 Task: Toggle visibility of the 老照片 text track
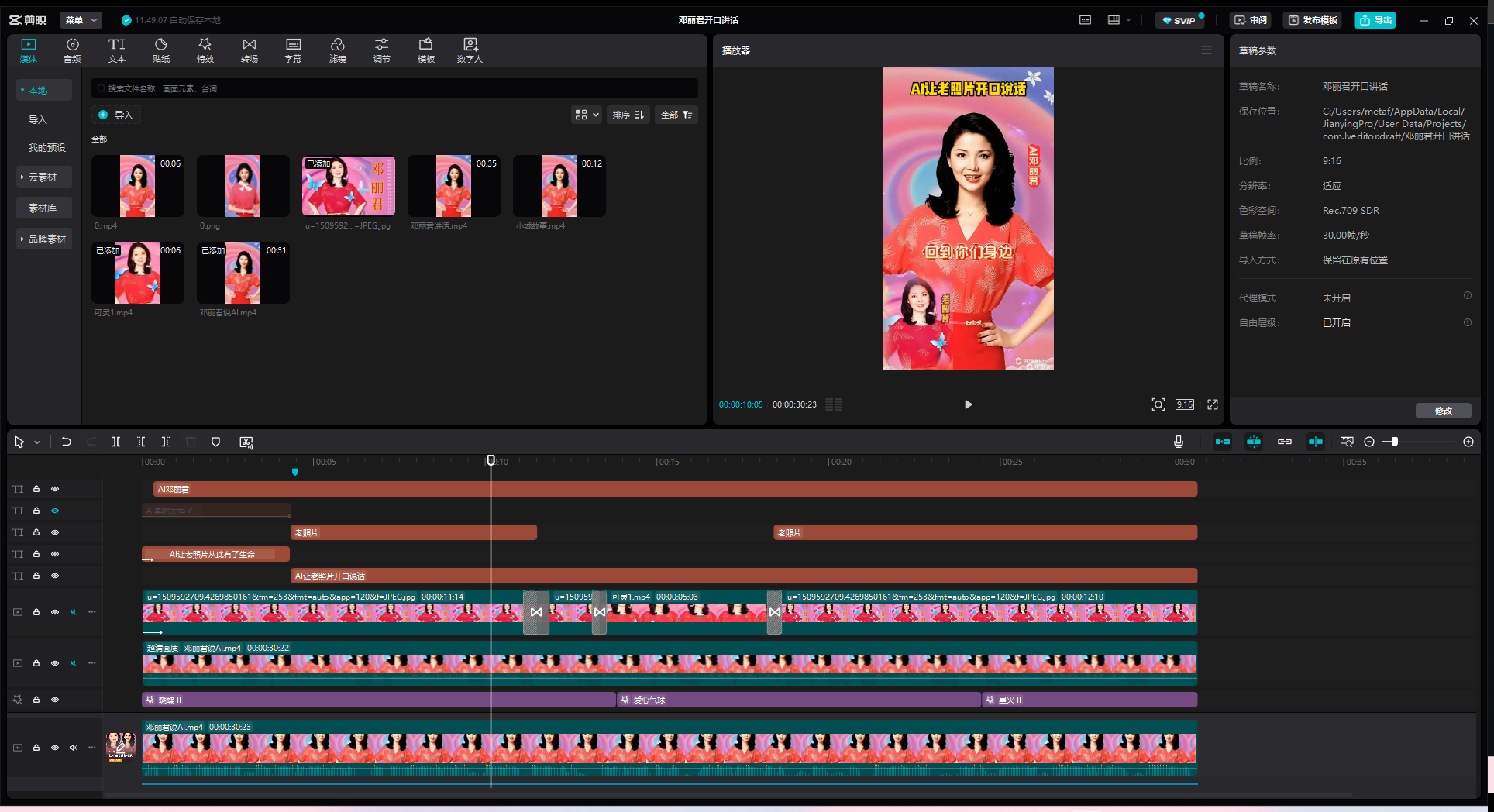click(x=55, y=532)
